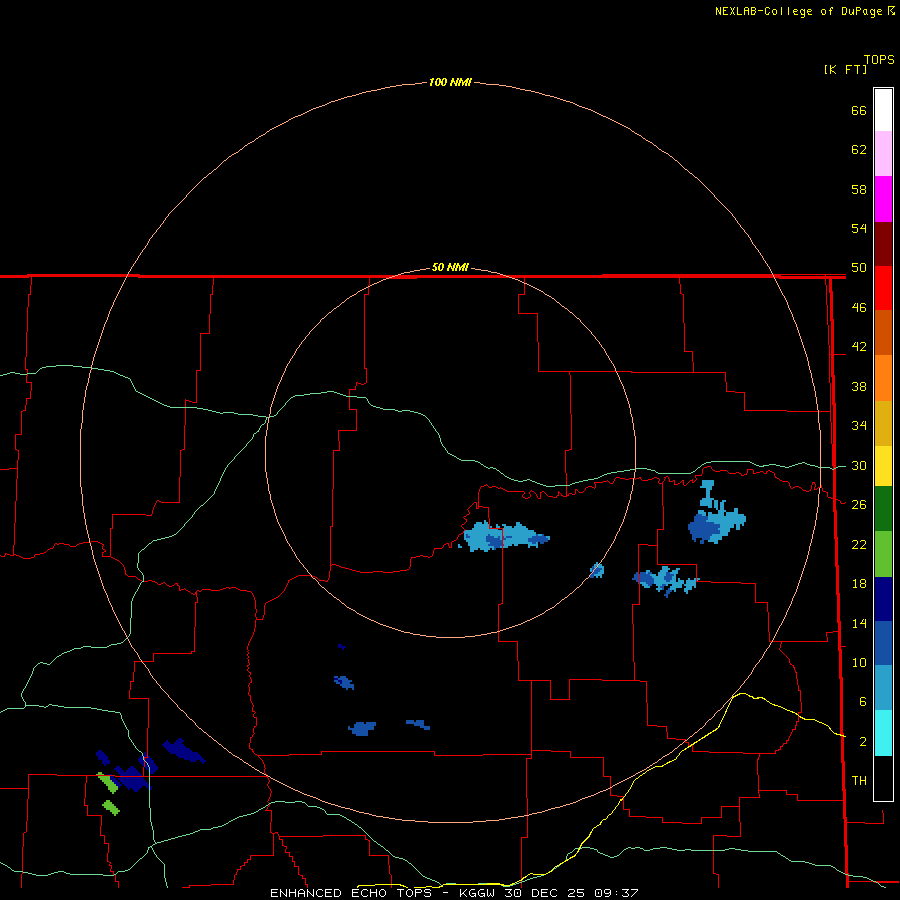Select the "TH" threshold label
This screenshot has width=900, height=900.
pos(859,781)
